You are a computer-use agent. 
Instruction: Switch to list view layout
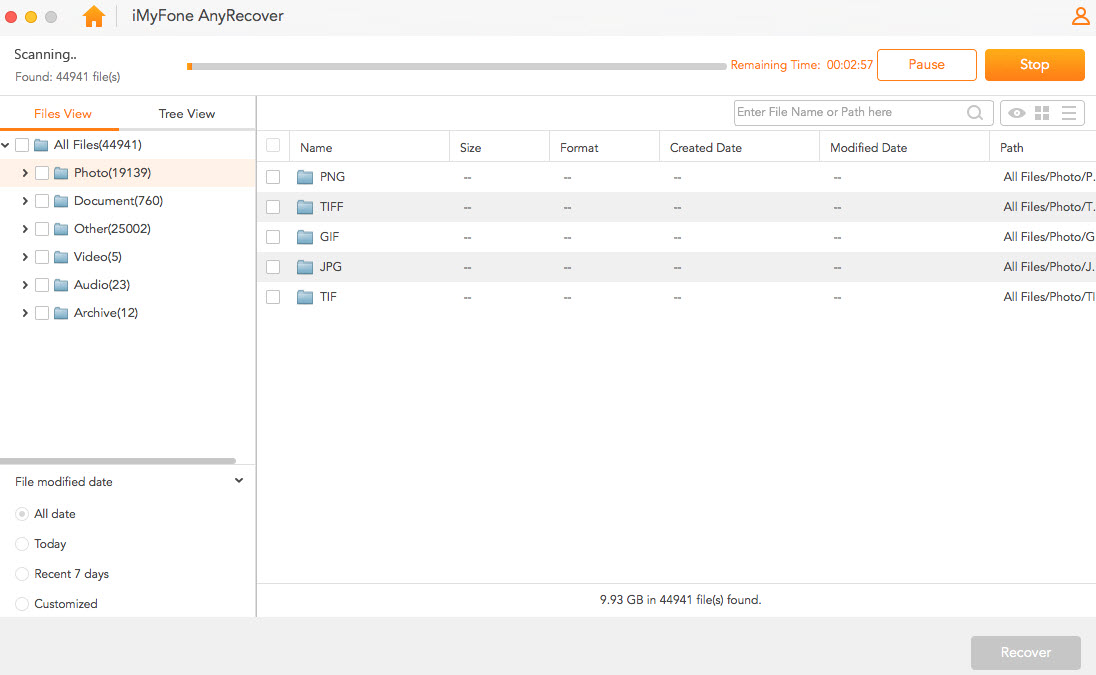(1069, 113)
